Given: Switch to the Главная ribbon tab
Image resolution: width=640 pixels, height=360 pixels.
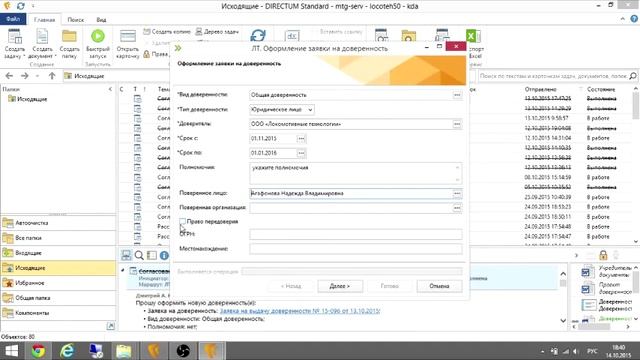Looking at the screenshot, I should 44,20.
